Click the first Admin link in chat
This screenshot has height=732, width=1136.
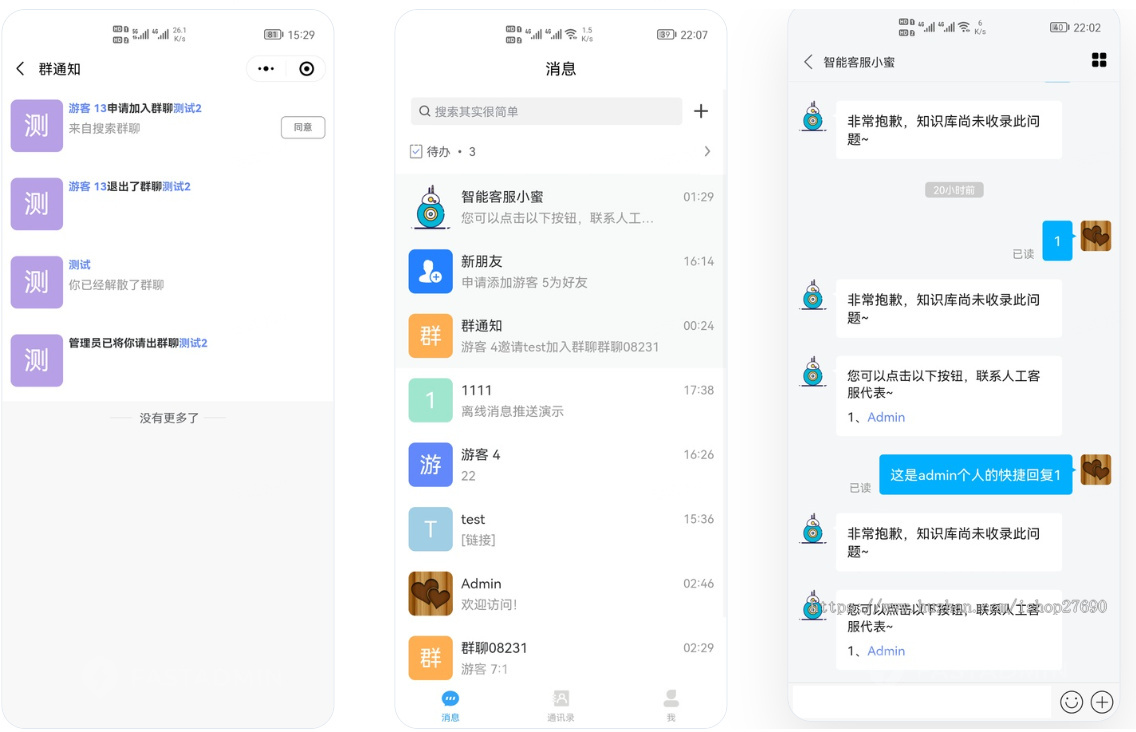(886, 417)
